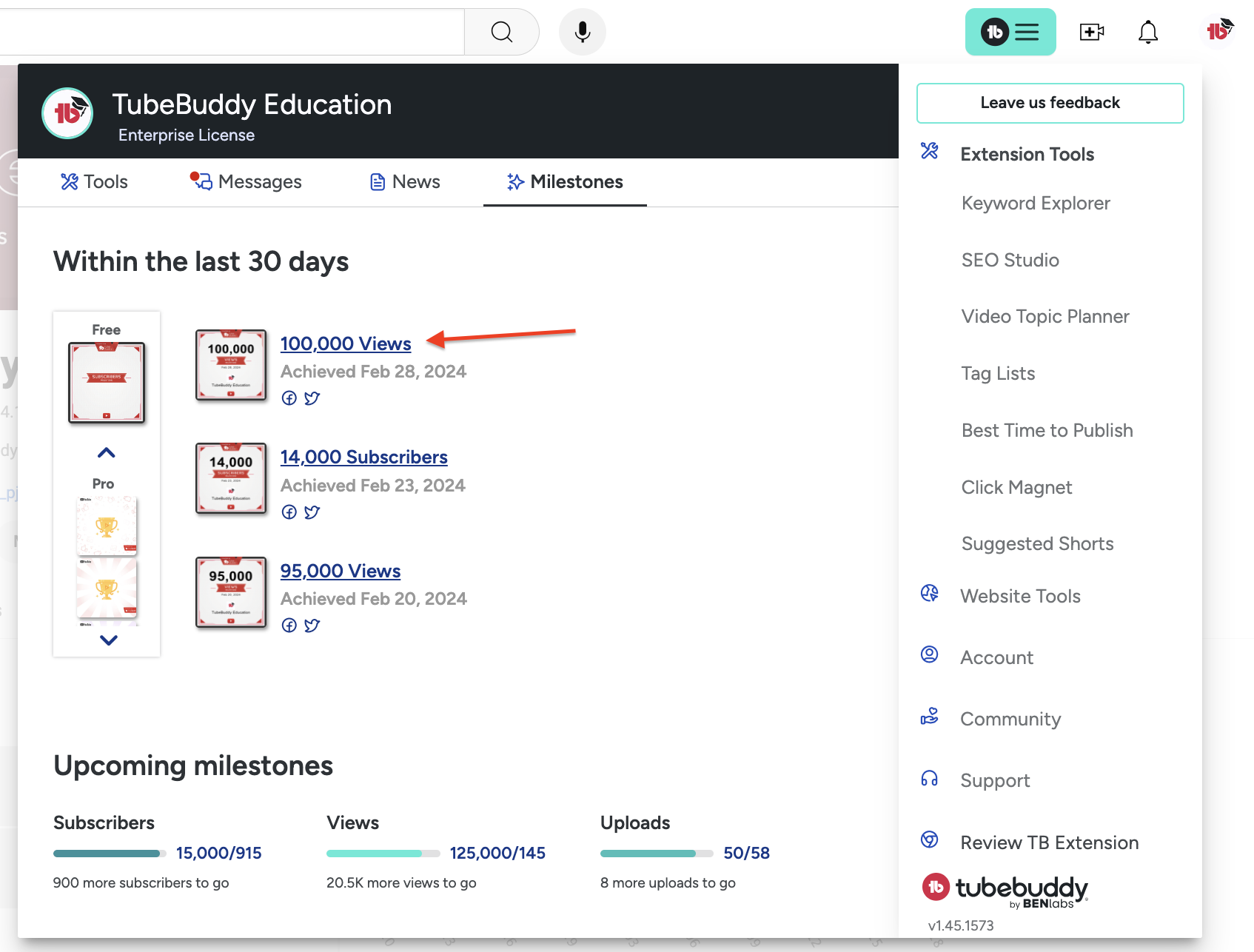Viewport: 1254px width, 952px height.
Task: Select the Milestones tab
Action: point(565,182)
